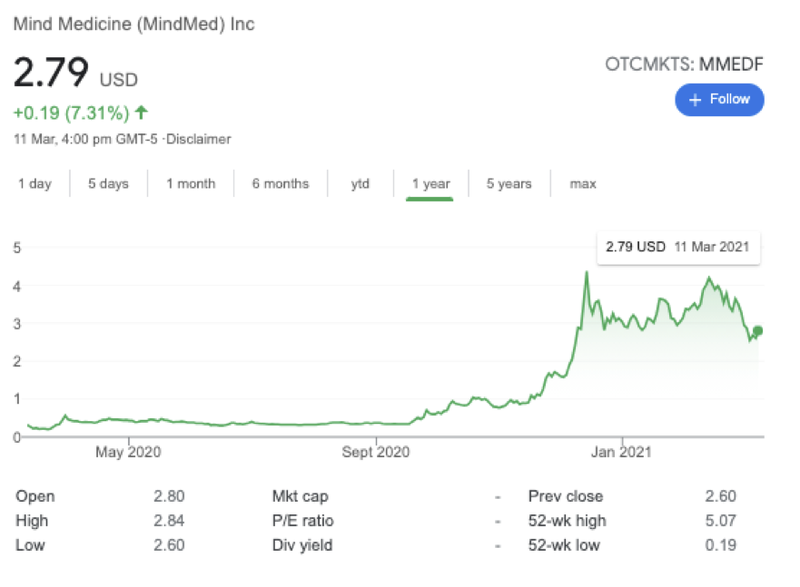Click the 52-wk low value 0.19
This screenshot has height=587, width=800.
720,545
